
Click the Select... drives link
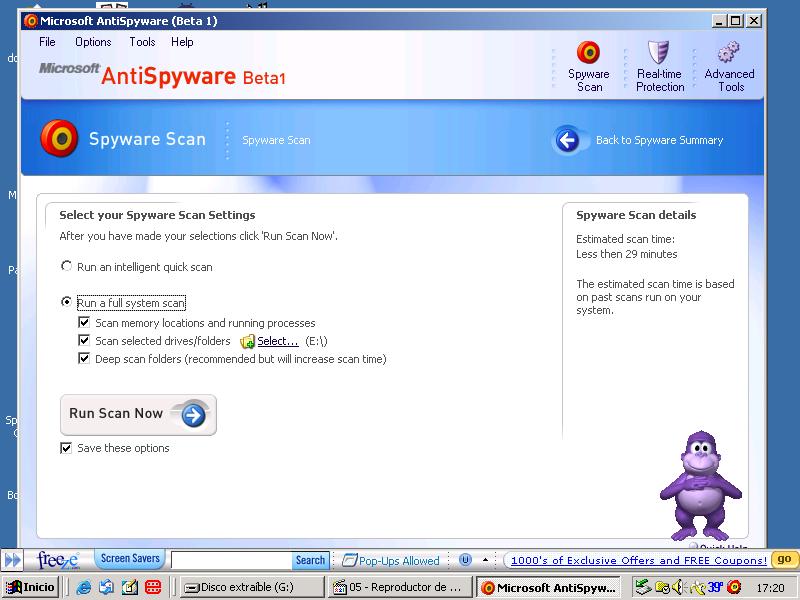click(x=278, y=341)
